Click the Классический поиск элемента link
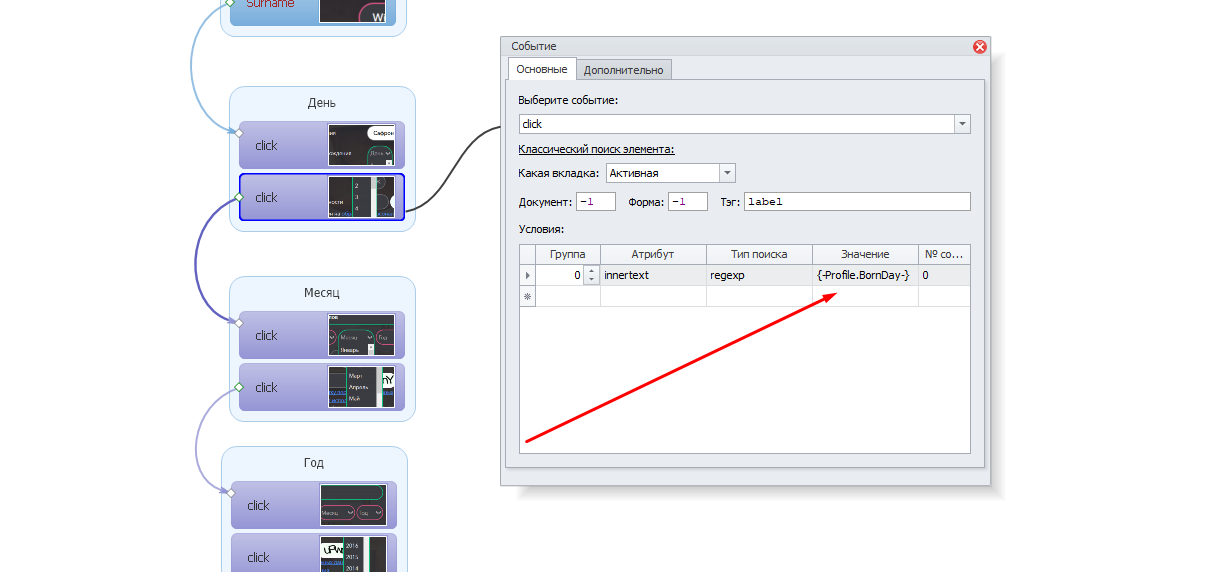The image size is (1207, 572). pos(596,149)
